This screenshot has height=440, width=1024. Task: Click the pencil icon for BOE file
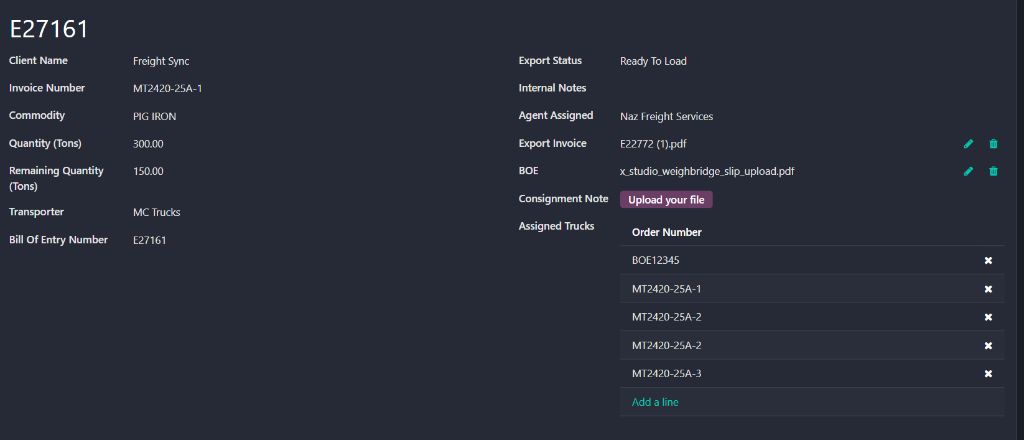pyautogui.click(x=968, y=172)
